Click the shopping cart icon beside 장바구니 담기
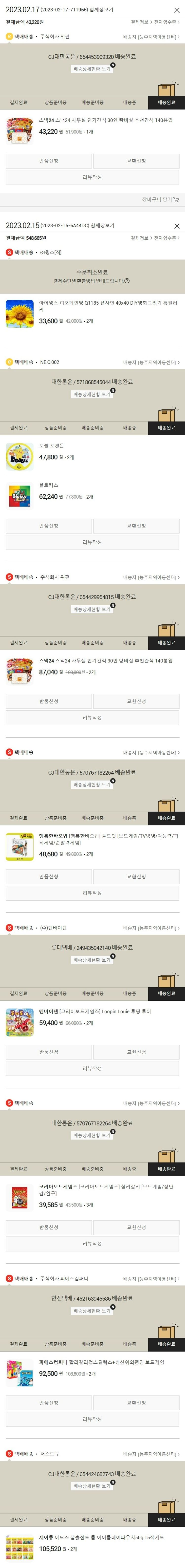The image size is (185, 1568). [176, 199]
